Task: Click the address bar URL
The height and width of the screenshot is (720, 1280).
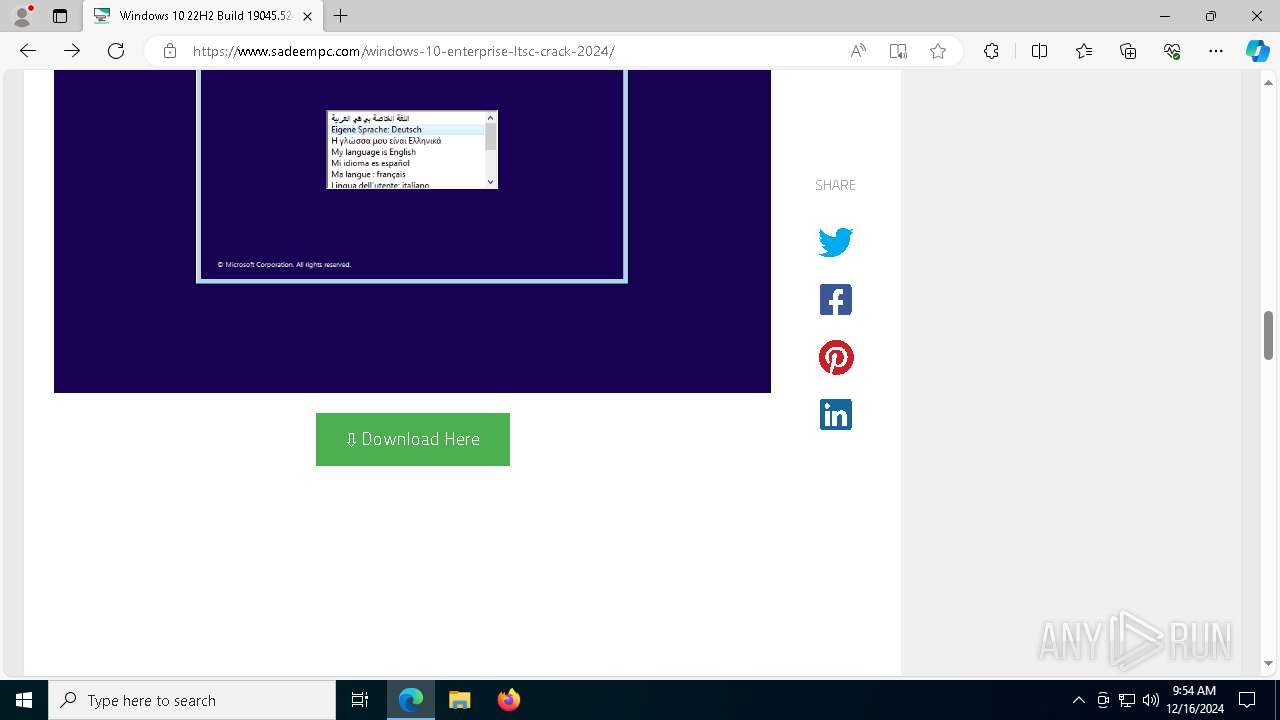Action: pos(403,51)
